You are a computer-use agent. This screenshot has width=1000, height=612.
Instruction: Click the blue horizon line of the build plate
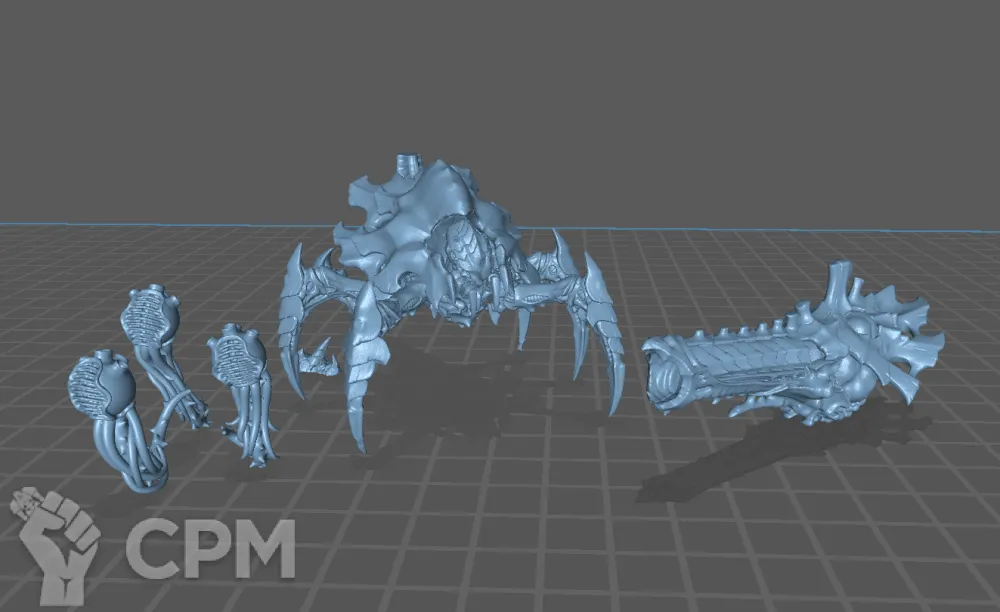pyautogui.click(x=150, y=223)
